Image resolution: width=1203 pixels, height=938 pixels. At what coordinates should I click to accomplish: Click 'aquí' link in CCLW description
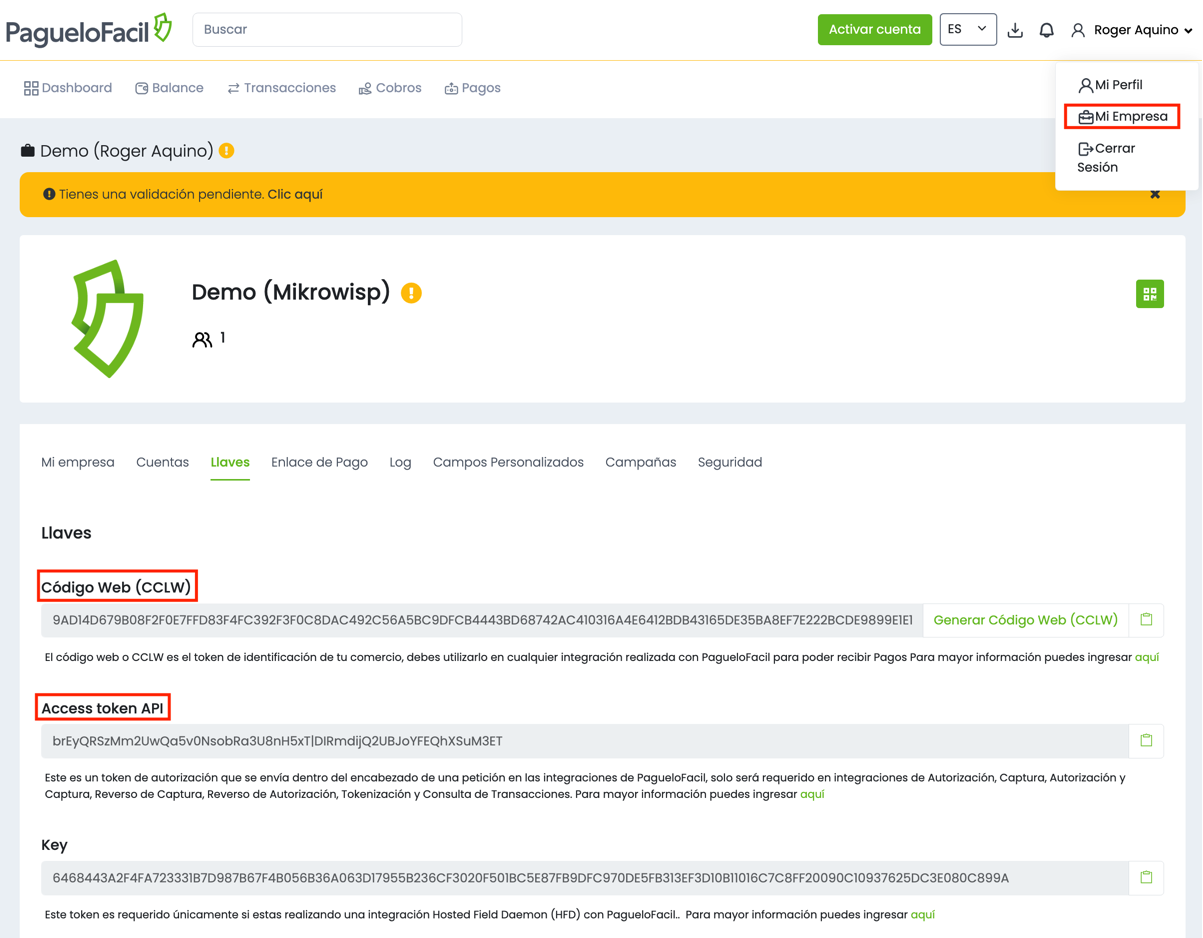click(1147, 657)
